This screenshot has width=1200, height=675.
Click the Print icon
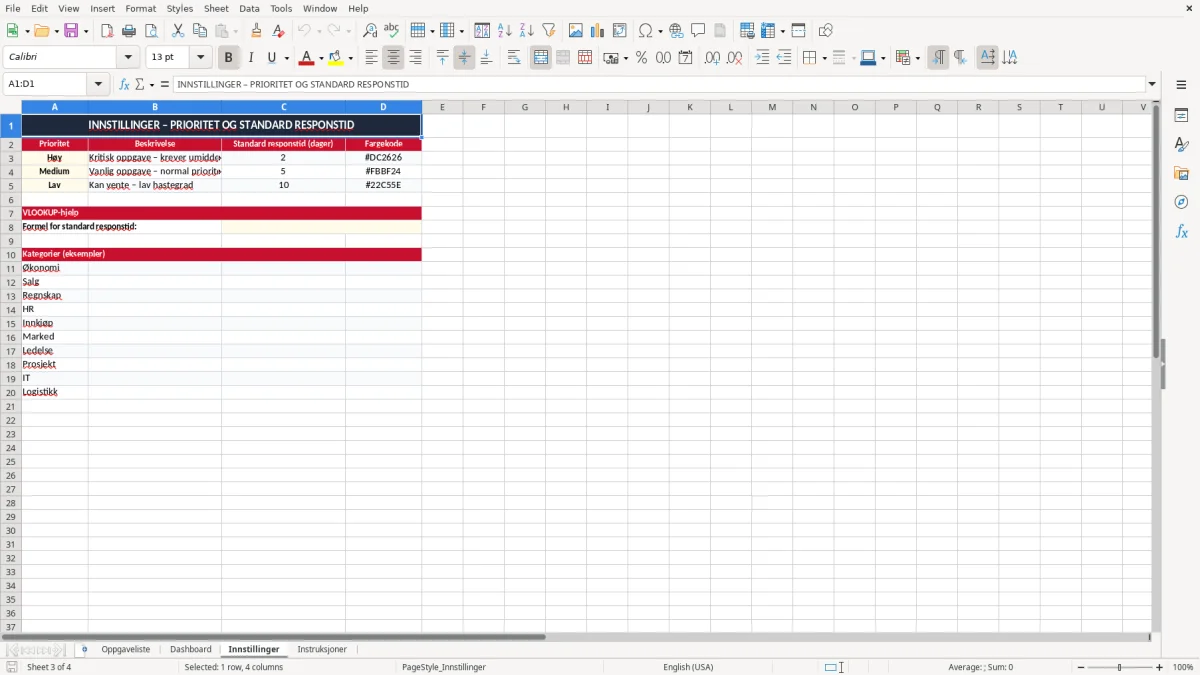tap(129, 31)
